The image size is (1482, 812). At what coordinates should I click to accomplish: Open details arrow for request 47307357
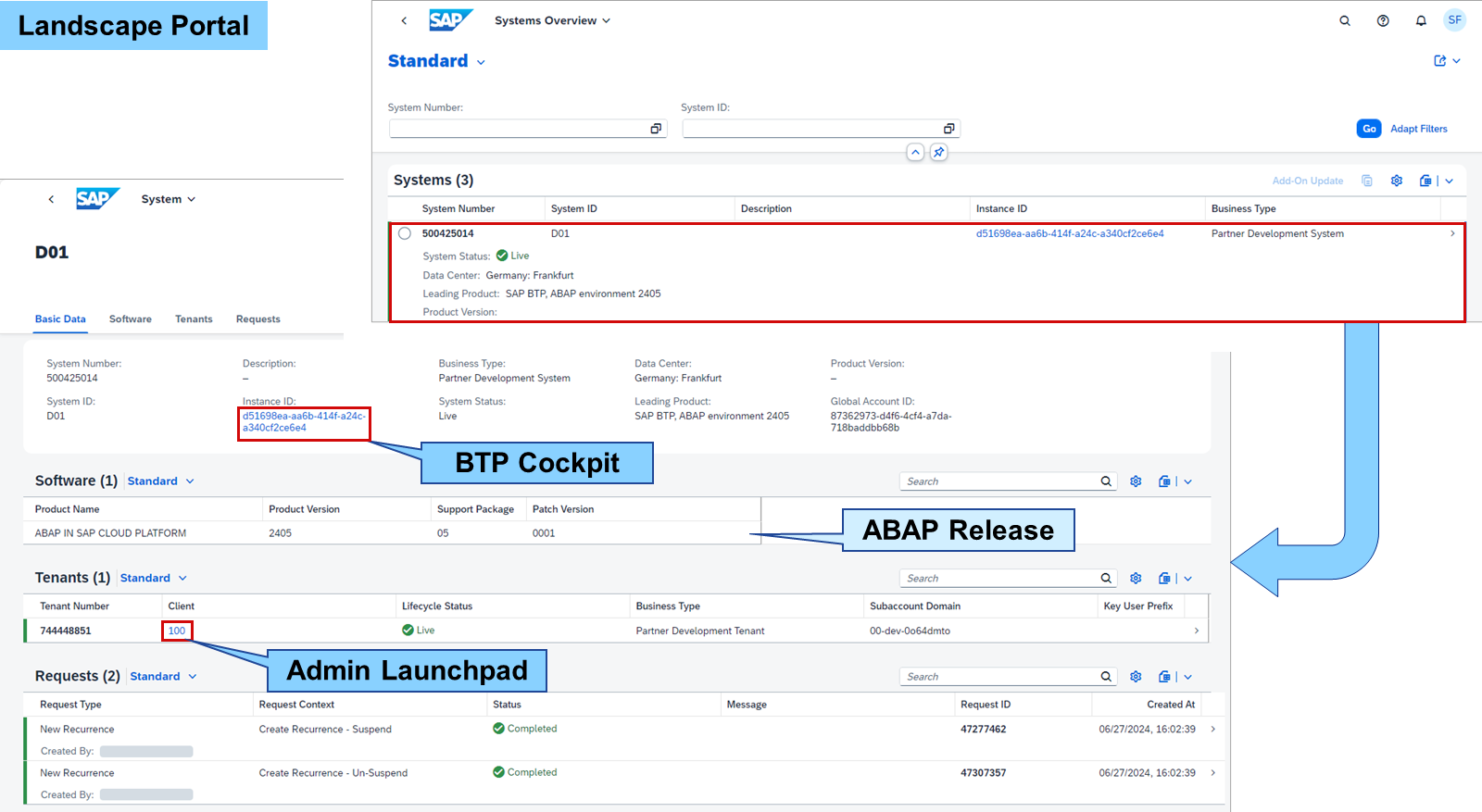point(1213,773)
